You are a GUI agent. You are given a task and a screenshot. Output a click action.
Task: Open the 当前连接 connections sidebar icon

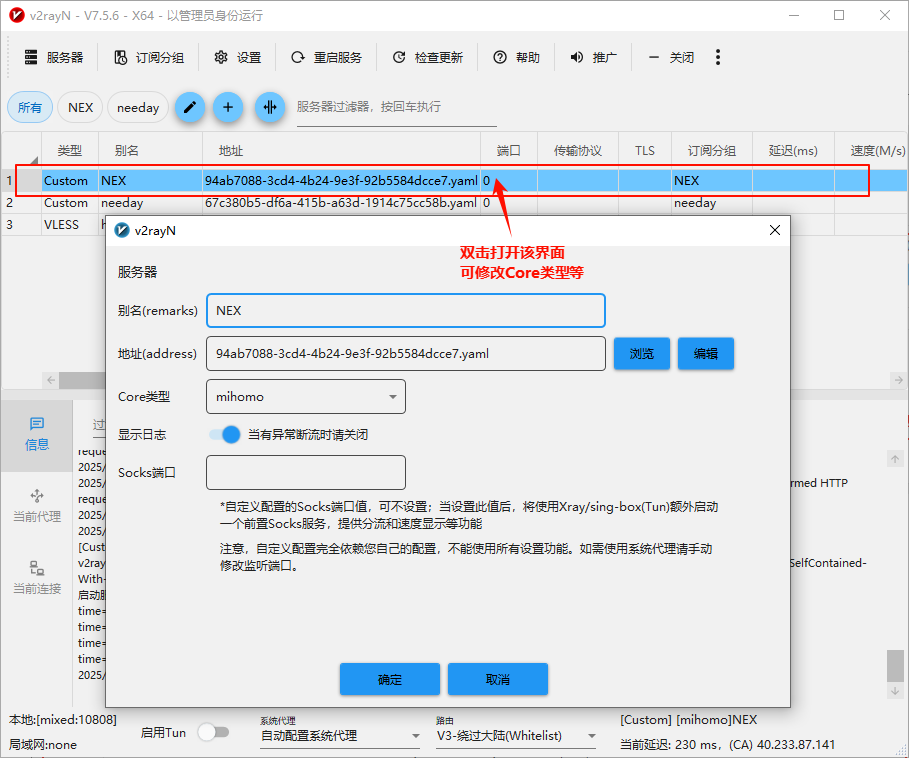point(37,578)
